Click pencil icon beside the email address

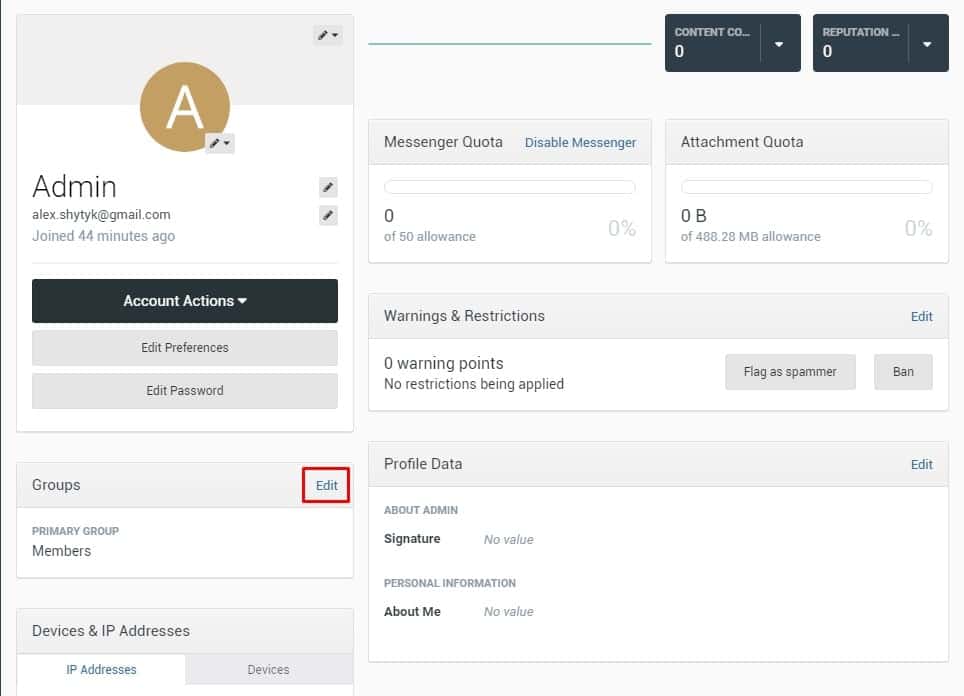point(328,215)
